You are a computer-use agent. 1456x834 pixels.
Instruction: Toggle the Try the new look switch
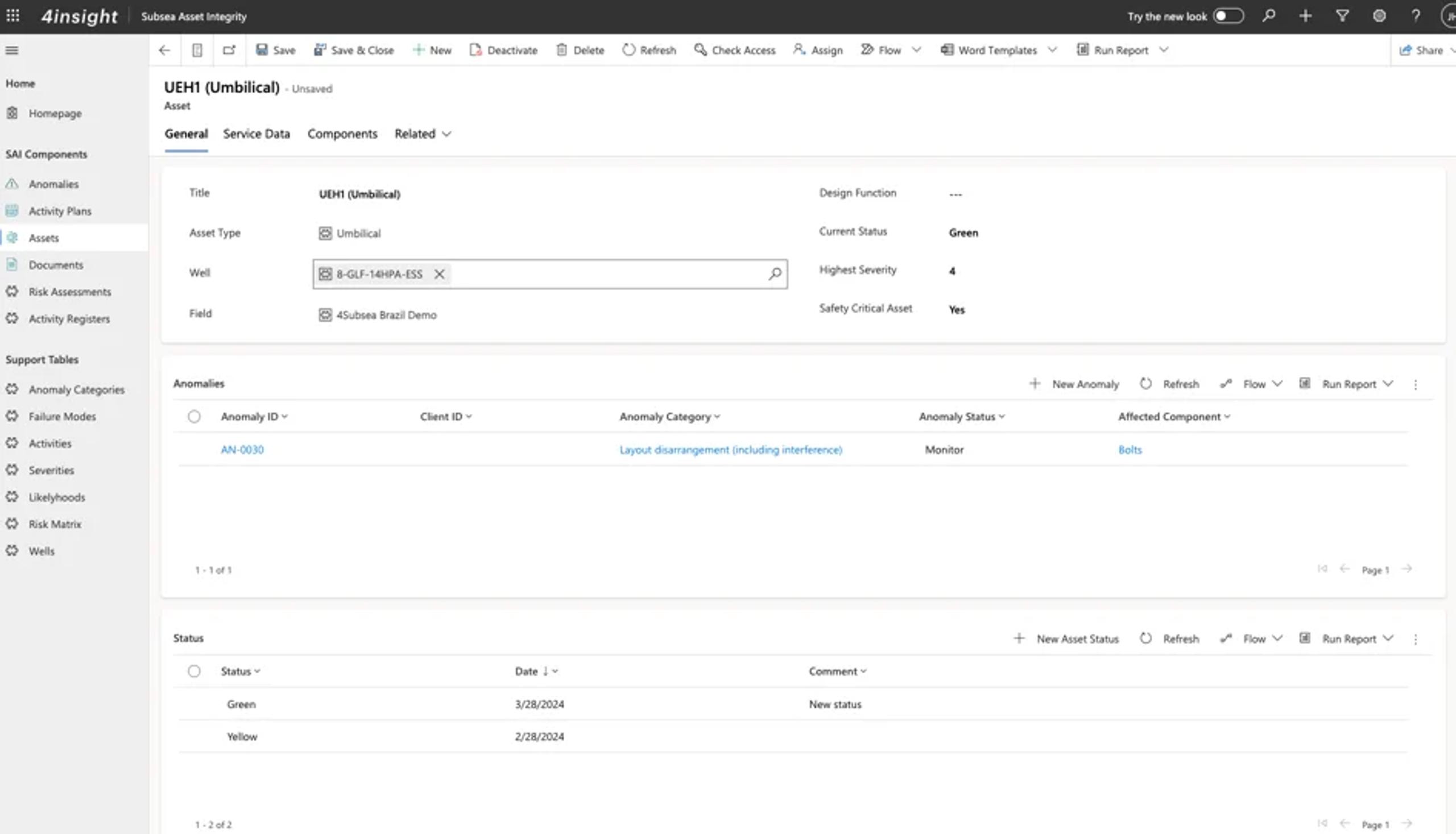coord(1228,16)
